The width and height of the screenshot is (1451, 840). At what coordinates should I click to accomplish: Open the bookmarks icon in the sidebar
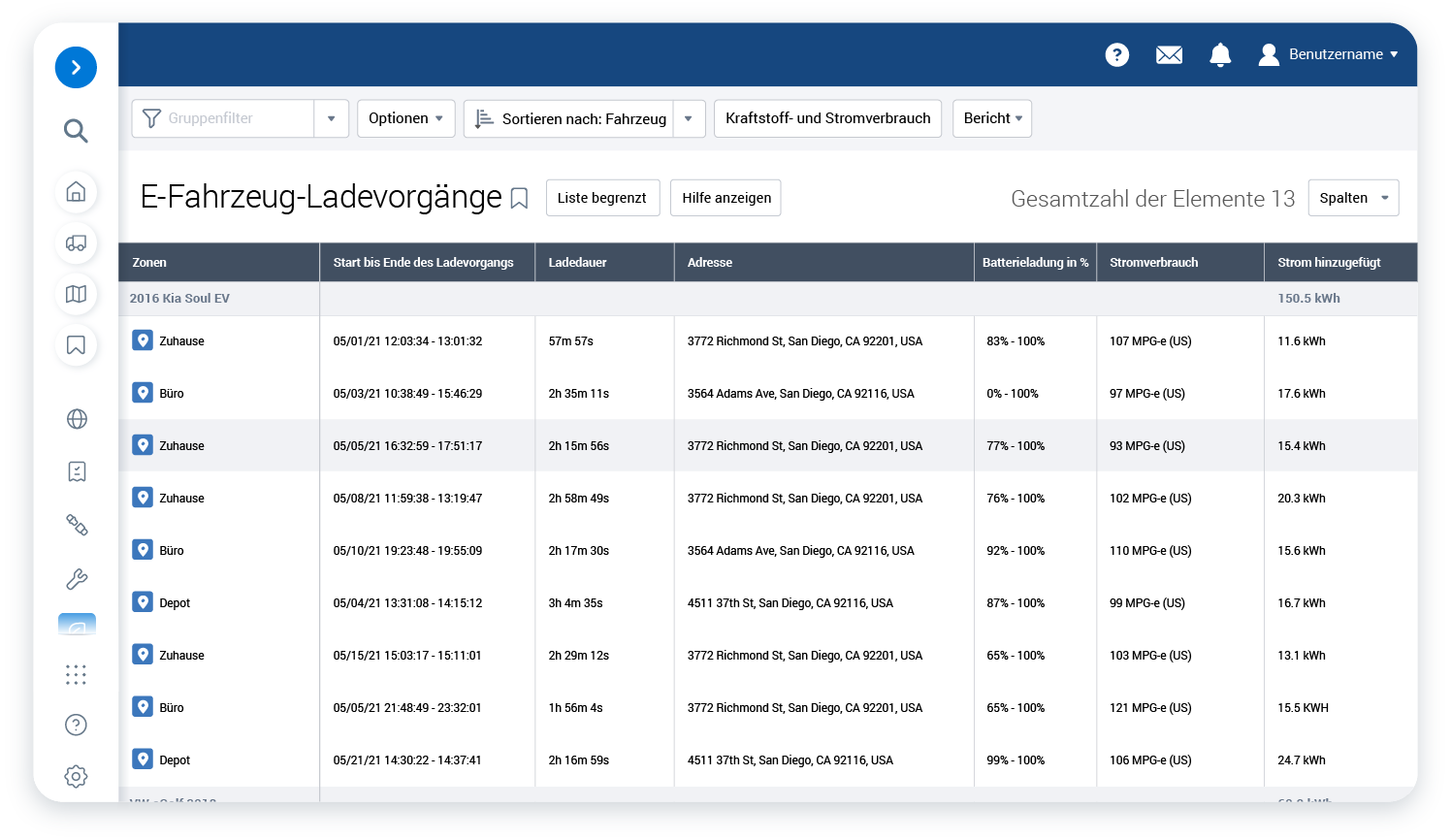pos(76,344)
